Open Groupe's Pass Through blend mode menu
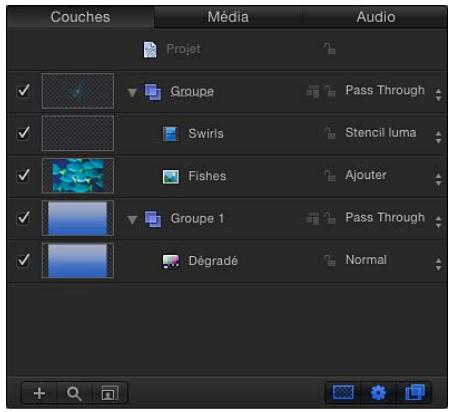The width and height of the screenshot is (451, 412). click(x=385, y=90)
